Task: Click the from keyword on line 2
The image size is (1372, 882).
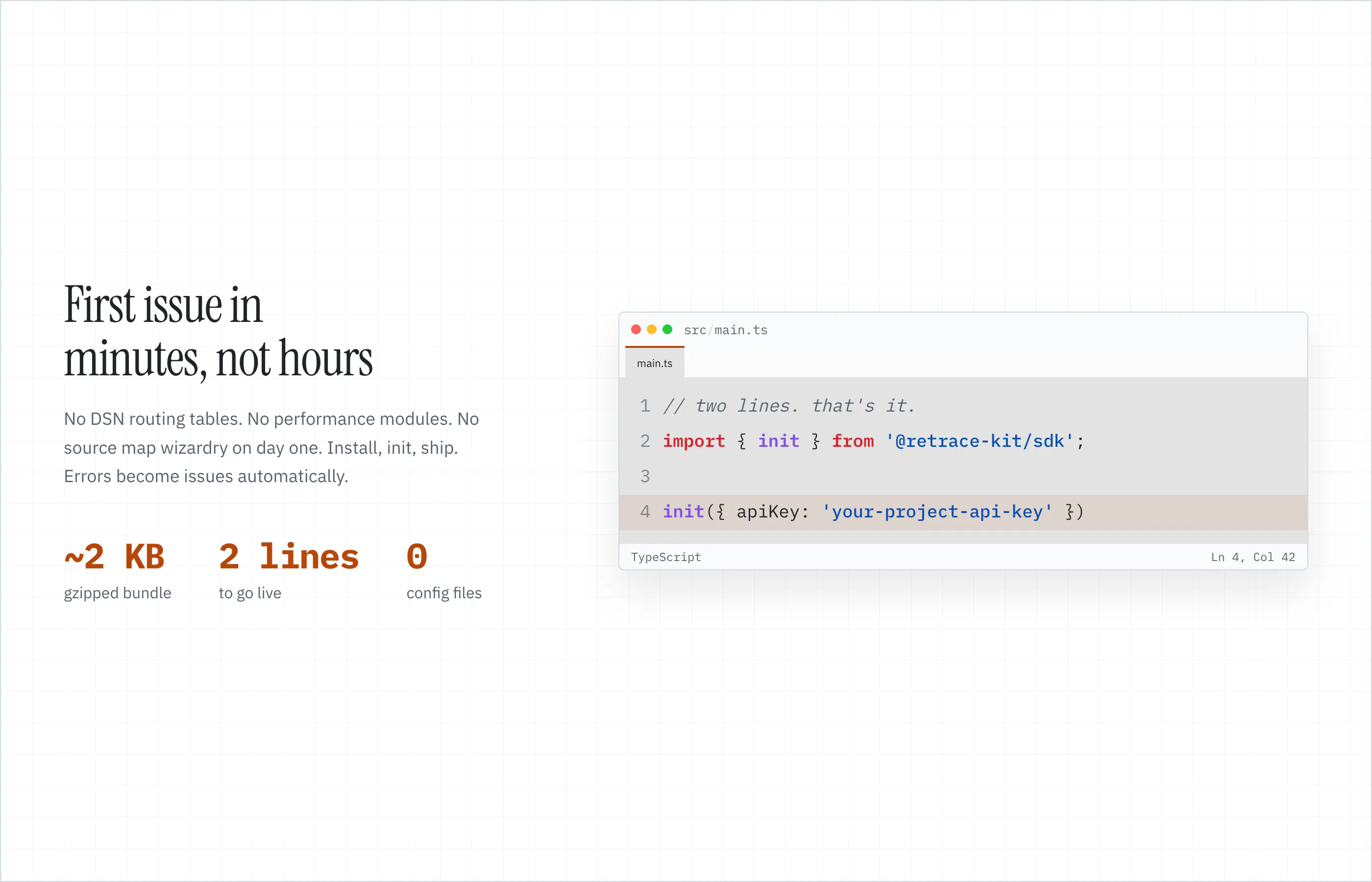Action: (853, 441)
